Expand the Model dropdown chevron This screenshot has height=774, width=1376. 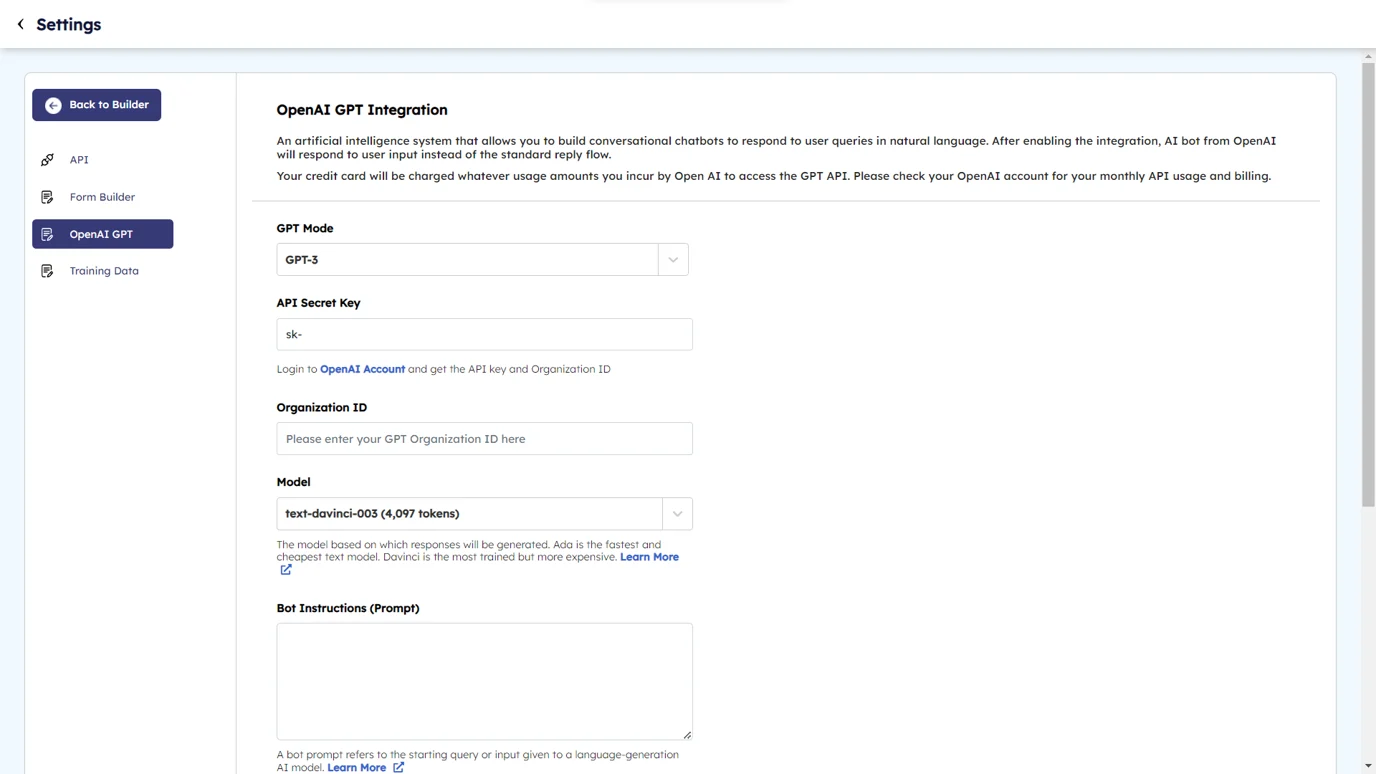(677, 514)
